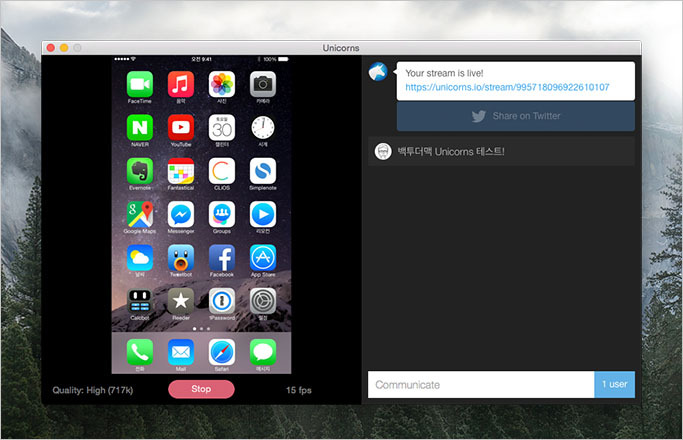Open the Calendar icon showing 30
683x440 pixels.
pyautogui.click(x=222, y=128)
